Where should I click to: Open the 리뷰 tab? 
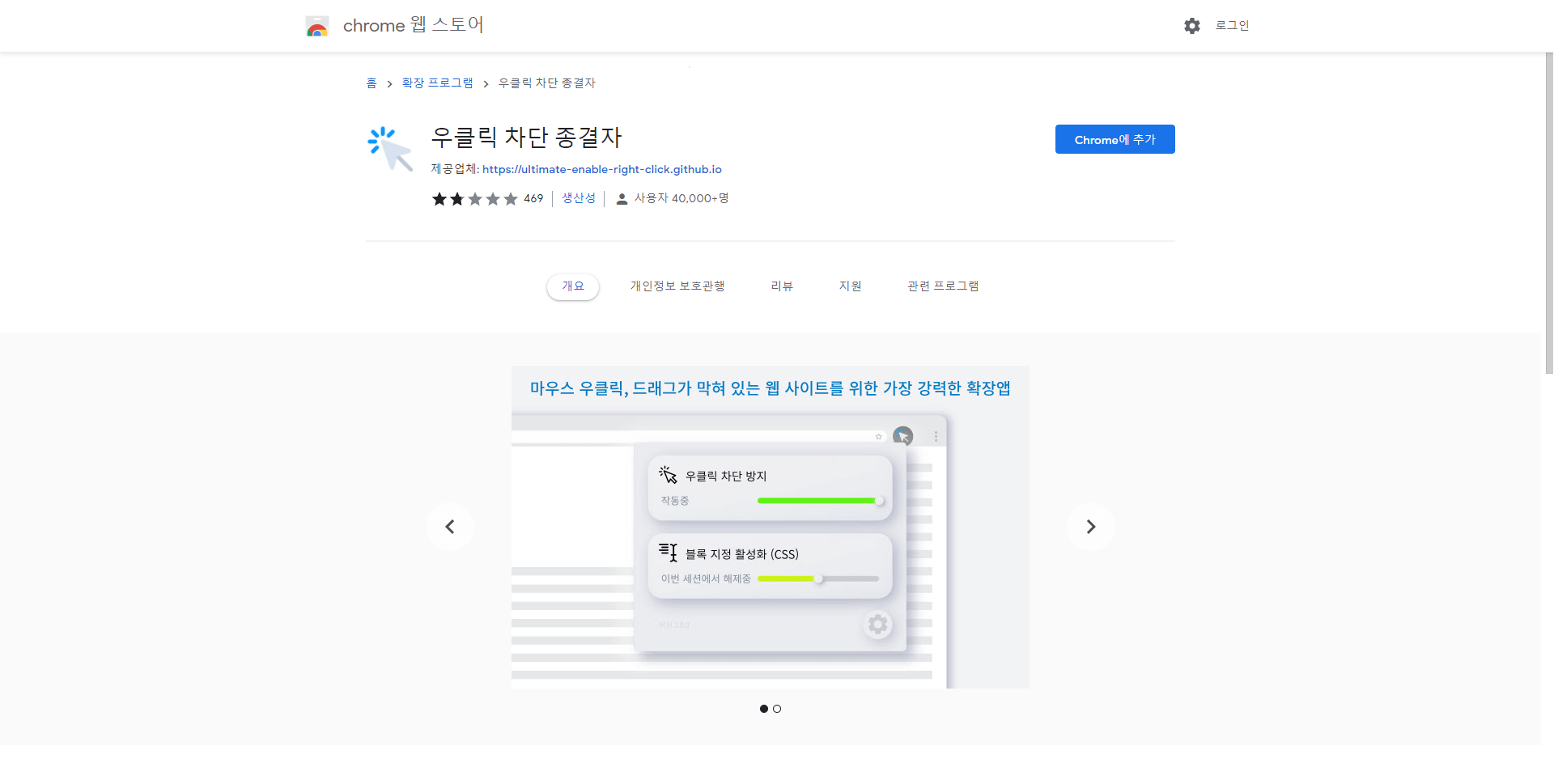[x=782, y=286]
